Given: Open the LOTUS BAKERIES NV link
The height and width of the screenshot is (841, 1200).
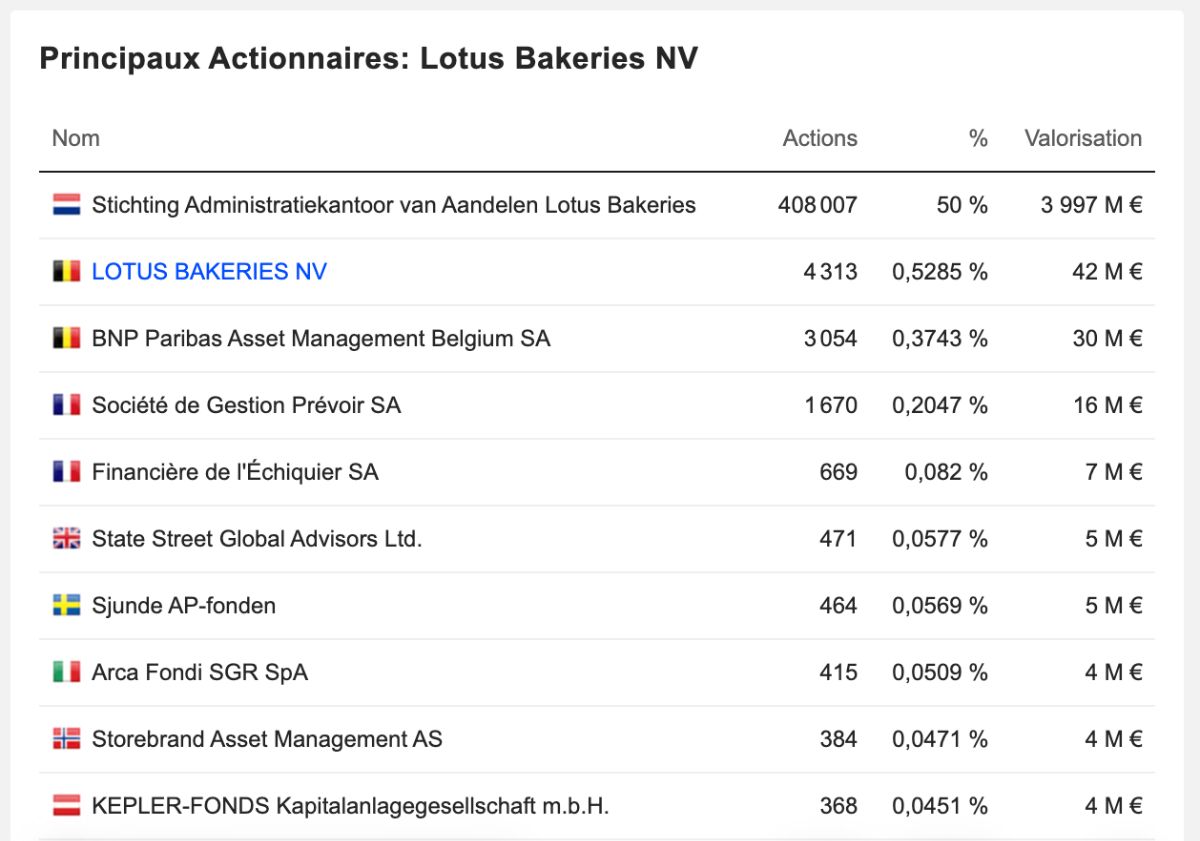Looking at the screenshot, I should click(x=209, y=271).
